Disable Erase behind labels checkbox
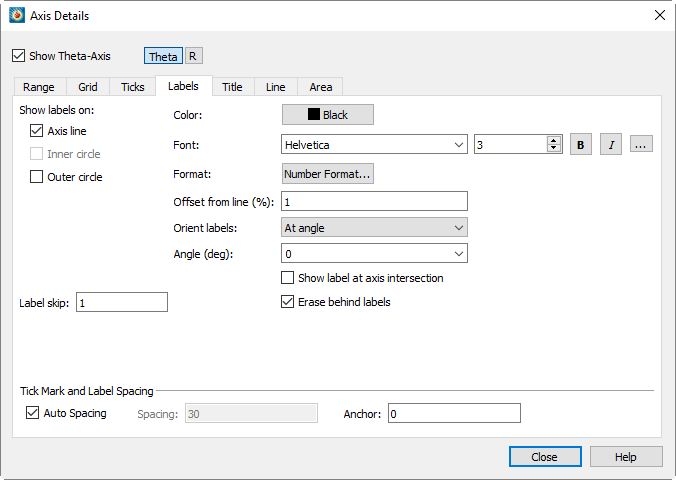The height and width of the screenshot is (480, 676). pyautogui.click(x=288, y=301)
